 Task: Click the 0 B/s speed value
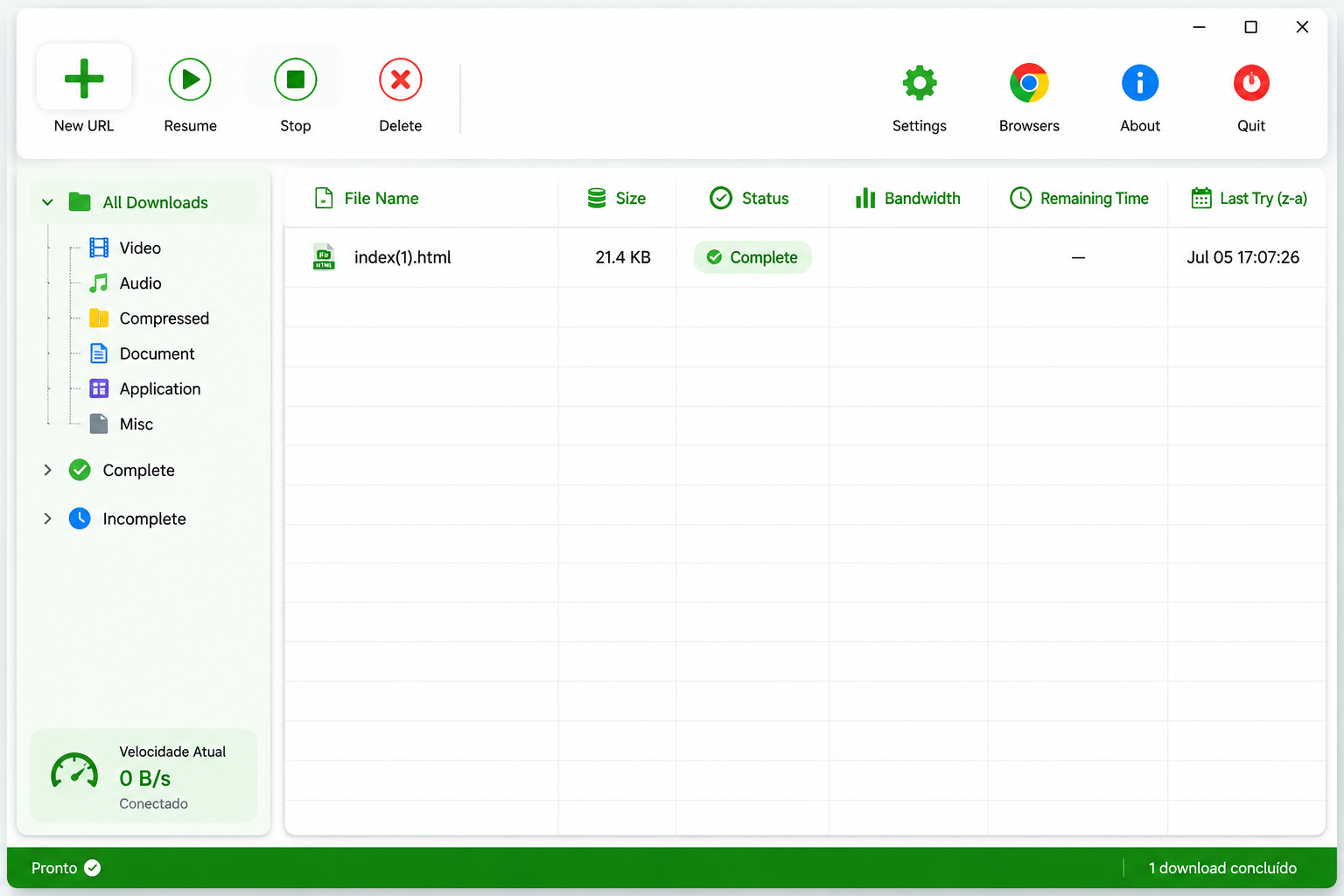145,778
